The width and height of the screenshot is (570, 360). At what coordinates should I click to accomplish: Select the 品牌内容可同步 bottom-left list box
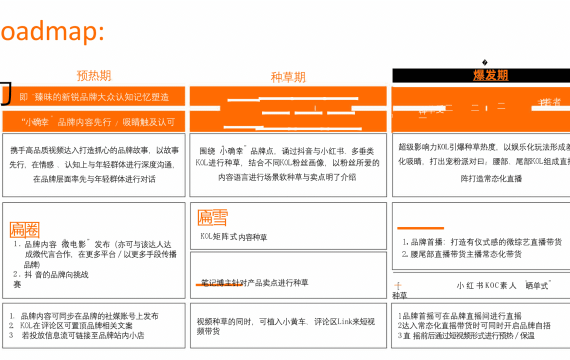[94, 325]
